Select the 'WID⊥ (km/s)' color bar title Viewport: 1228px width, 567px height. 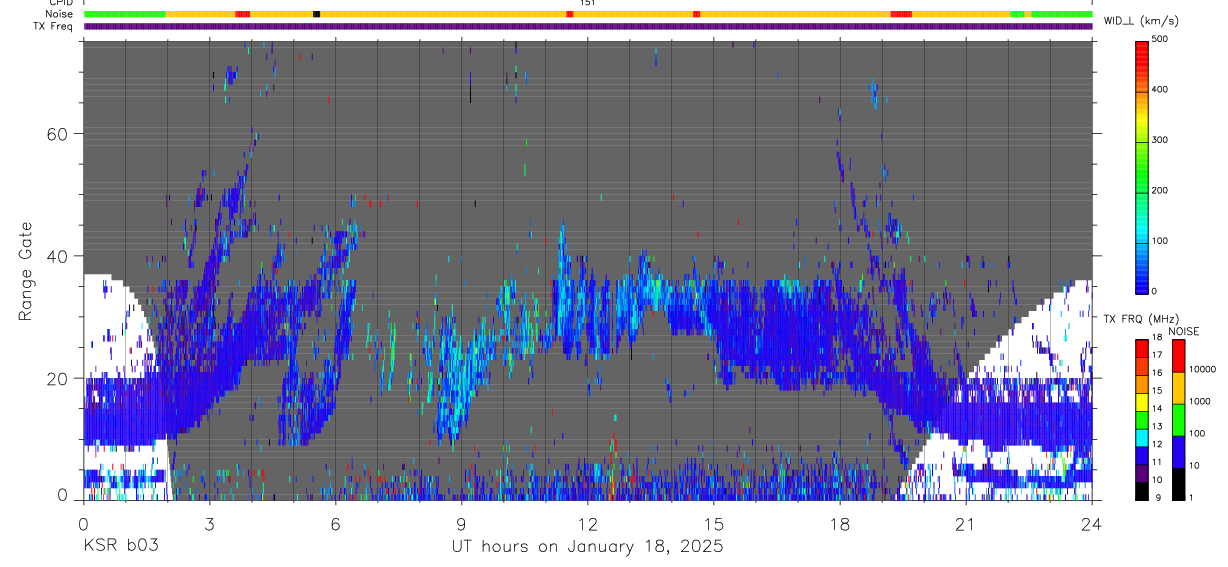point(1140,21)
